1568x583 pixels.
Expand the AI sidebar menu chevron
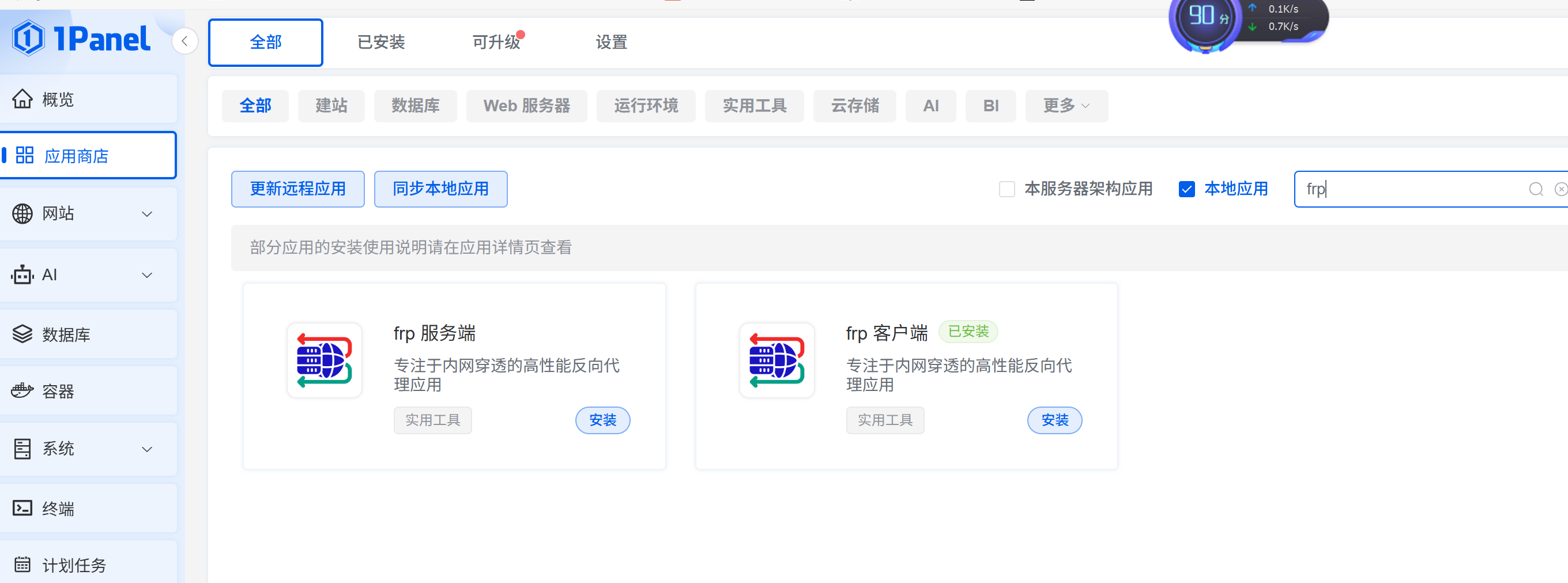tap(146, 276)
